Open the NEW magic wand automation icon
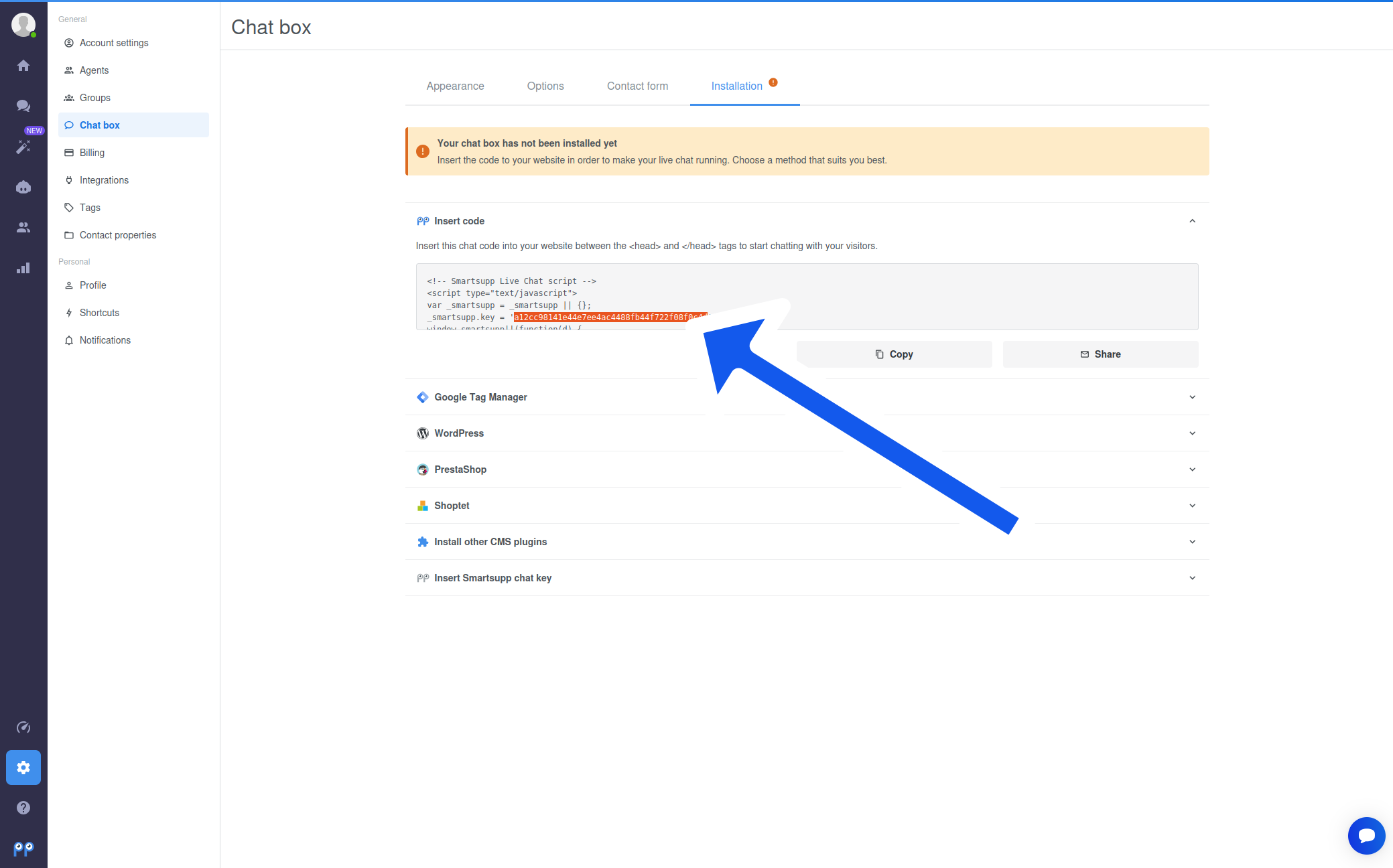Image resolution: width=1393 pixels, height=868 pixels. [23, 147]
